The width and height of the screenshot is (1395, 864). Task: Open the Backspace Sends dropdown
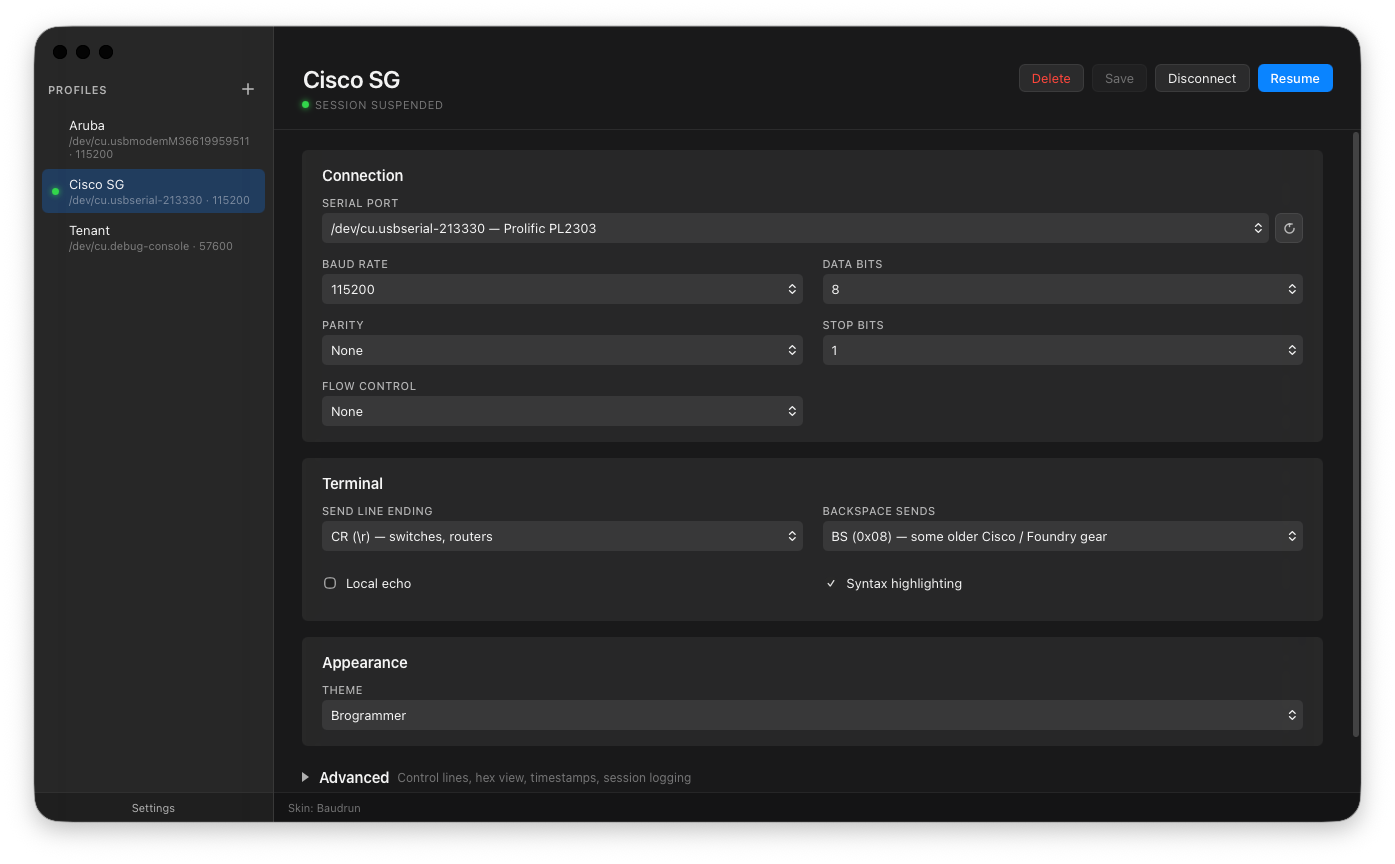(x=1062, y=536)
